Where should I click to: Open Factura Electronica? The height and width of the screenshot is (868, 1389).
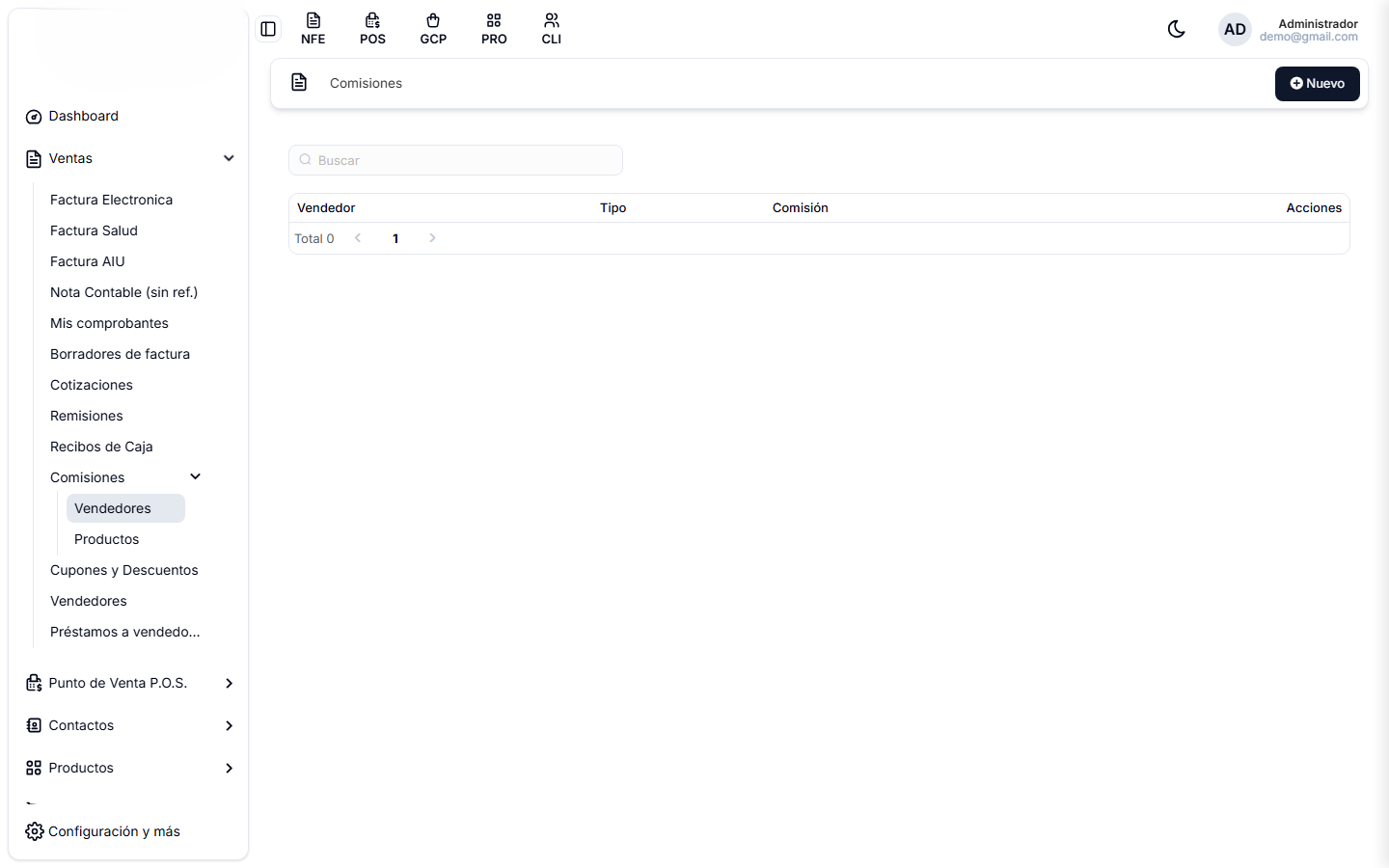pyautogui.click(x=111, y=200)
